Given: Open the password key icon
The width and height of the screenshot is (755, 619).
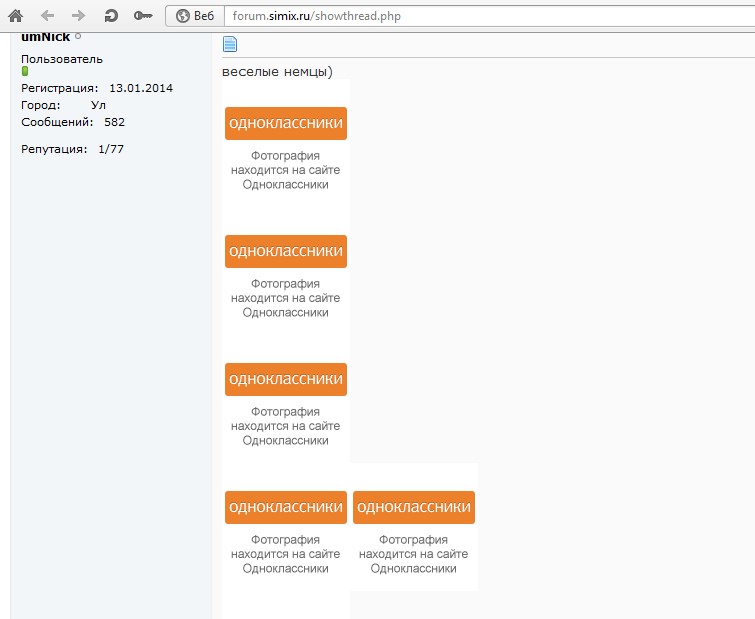Looking at the screenshot, I should point(143,16).
